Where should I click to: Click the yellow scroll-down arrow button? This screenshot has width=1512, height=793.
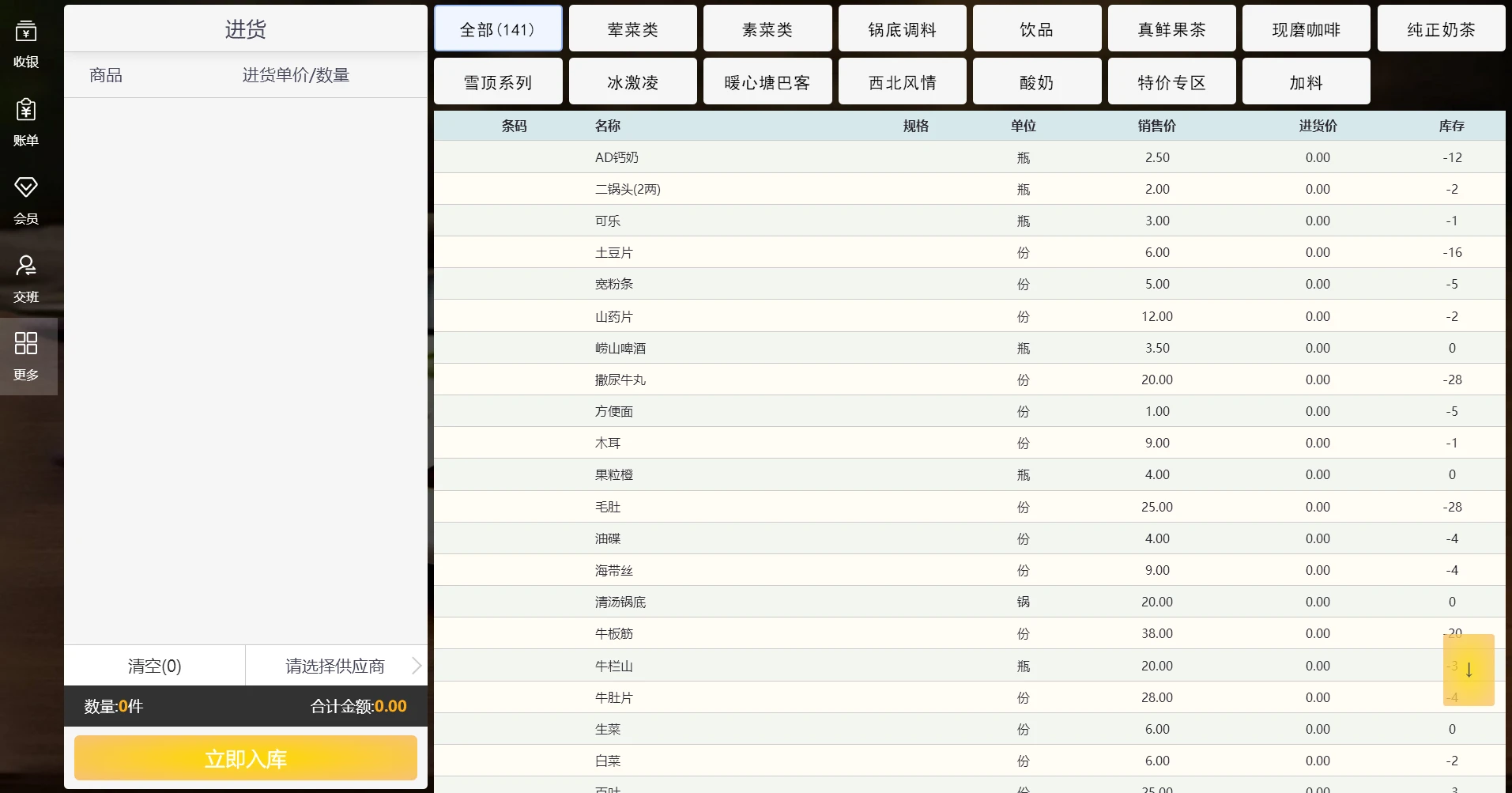point(1469,670)
